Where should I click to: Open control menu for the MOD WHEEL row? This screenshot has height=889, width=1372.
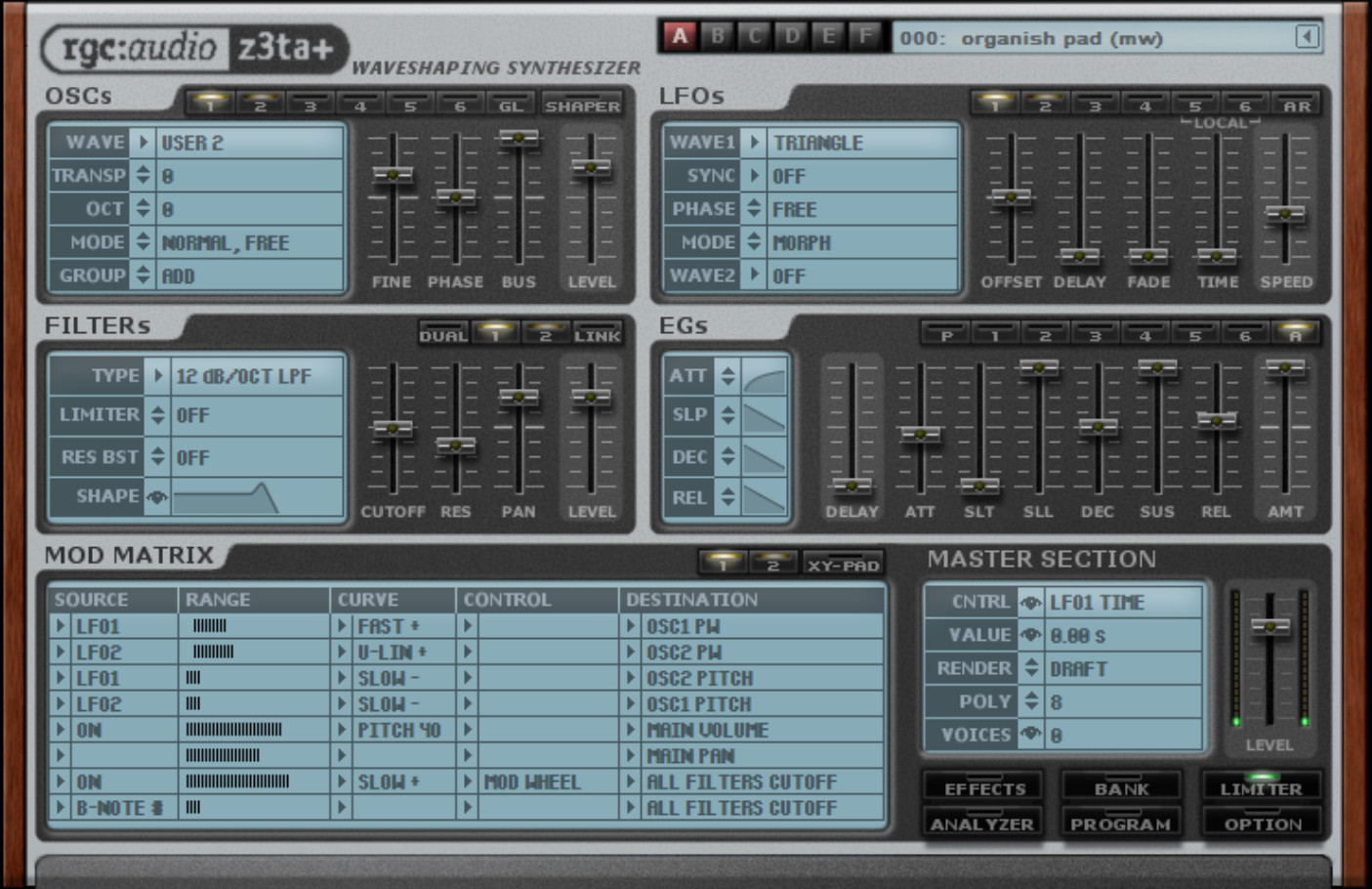(468, 782)
